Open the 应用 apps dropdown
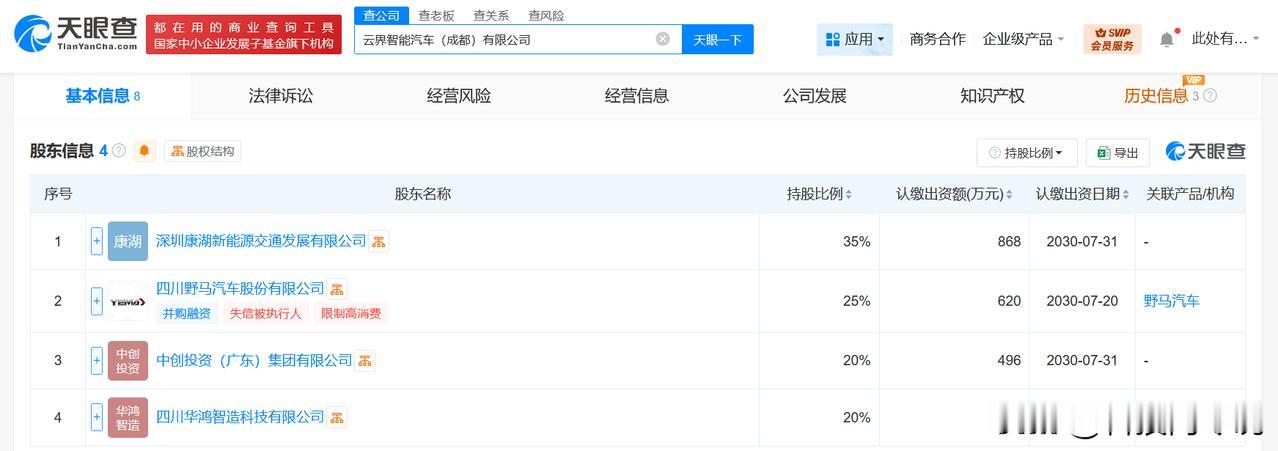Viewport: 1278px width, 451px height. click(855, 39)
